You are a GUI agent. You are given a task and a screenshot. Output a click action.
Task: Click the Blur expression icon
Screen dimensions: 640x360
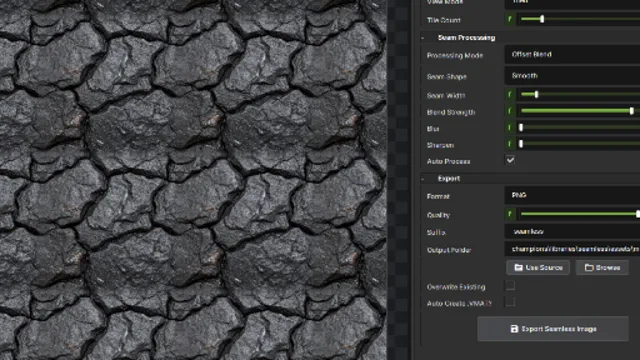click(x=510, y=128)
